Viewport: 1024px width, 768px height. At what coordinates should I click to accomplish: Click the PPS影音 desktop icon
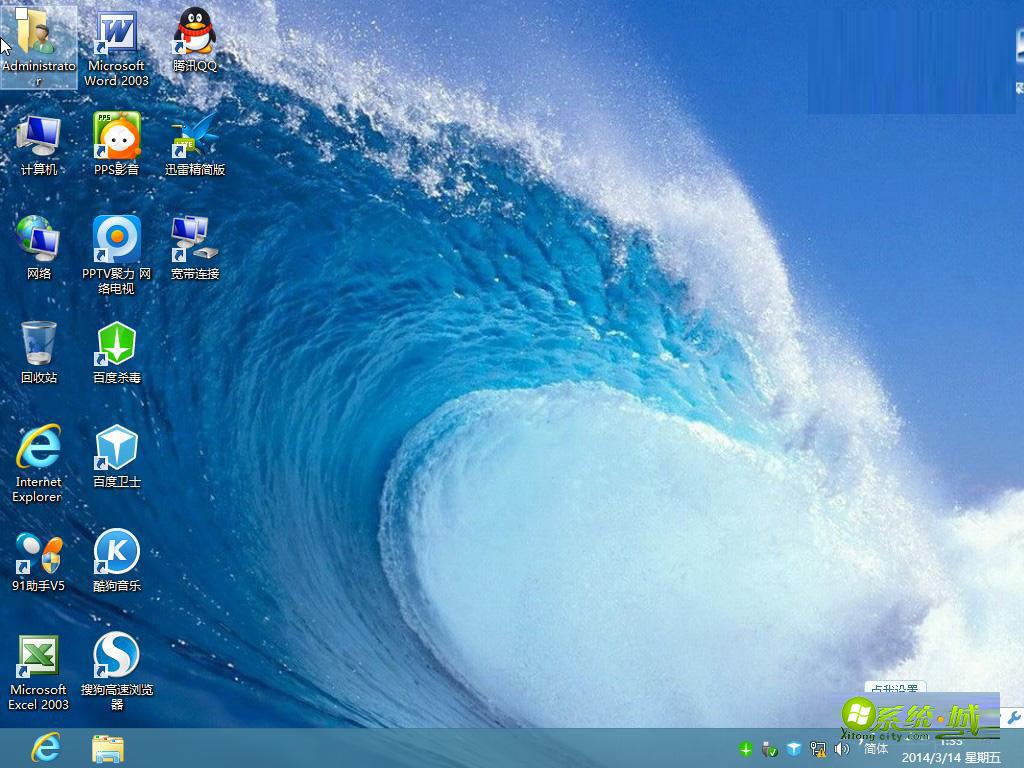coord(117,136)
